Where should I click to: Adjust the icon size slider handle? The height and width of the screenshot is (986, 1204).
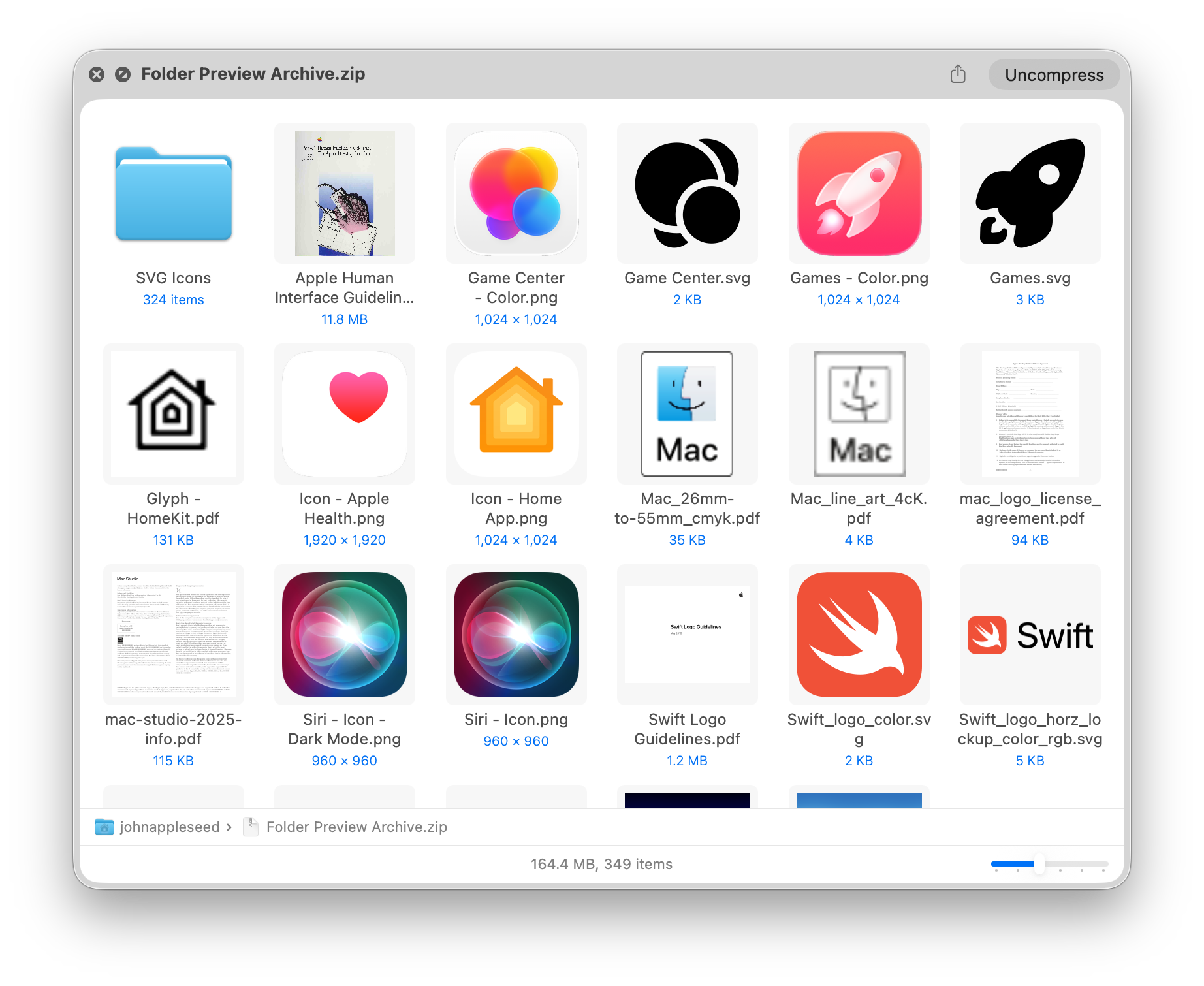click(1039, 864)
